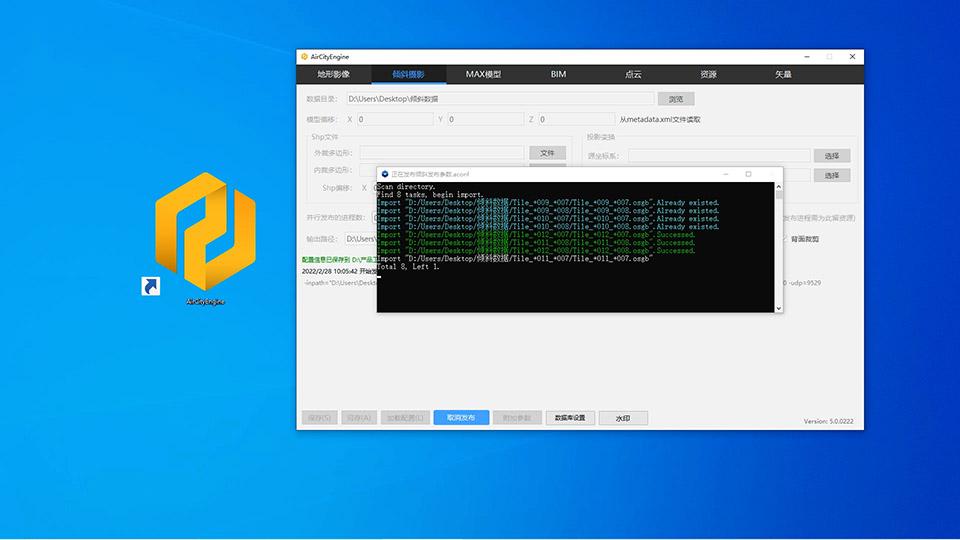Click the Tile_+012_+007.osgb Successed line
960x540 pixels.
click(536, 234)
